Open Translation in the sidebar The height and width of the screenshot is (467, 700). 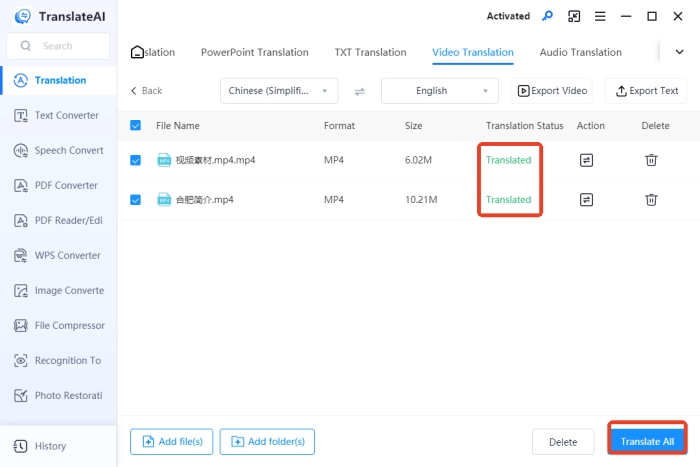click(x=58, y=80)
